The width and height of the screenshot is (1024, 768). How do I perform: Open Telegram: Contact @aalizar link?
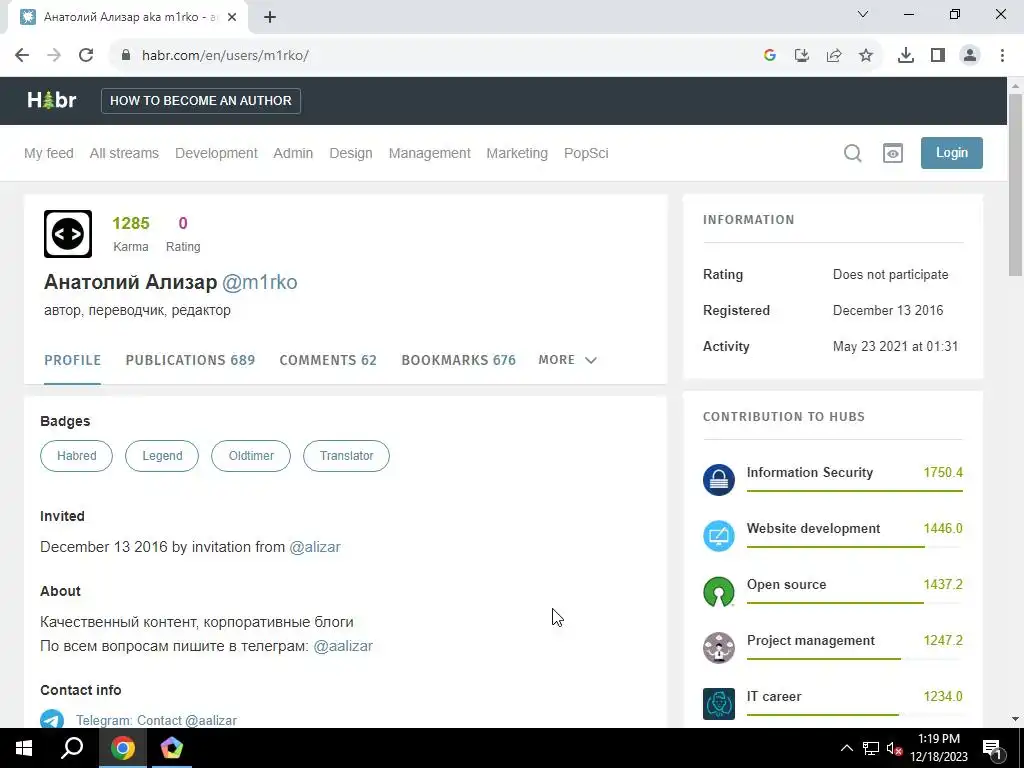point(156,720)
